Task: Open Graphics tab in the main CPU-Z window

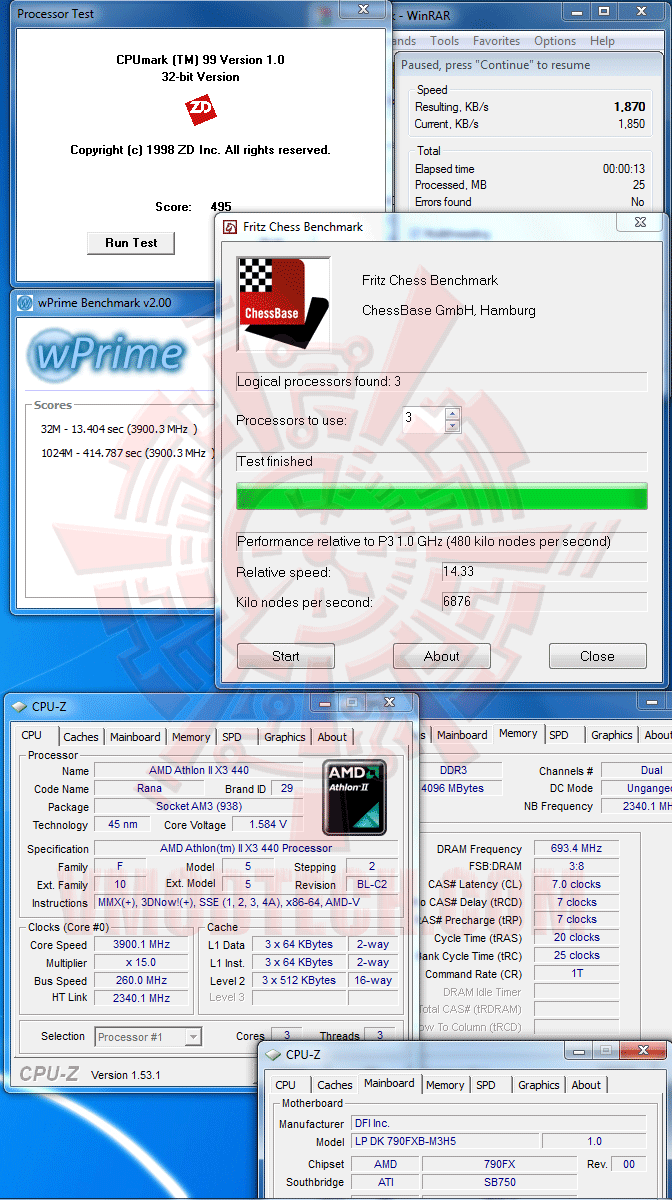Action: pyautogui.click(x=285, y=737)
